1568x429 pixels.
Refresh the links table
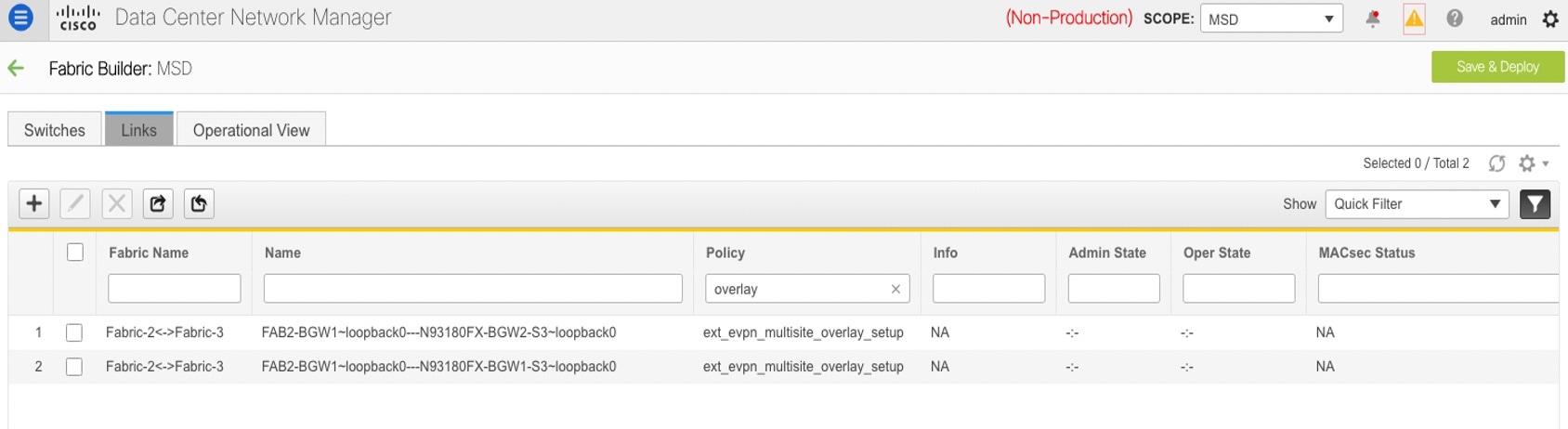pos(1496,163)
